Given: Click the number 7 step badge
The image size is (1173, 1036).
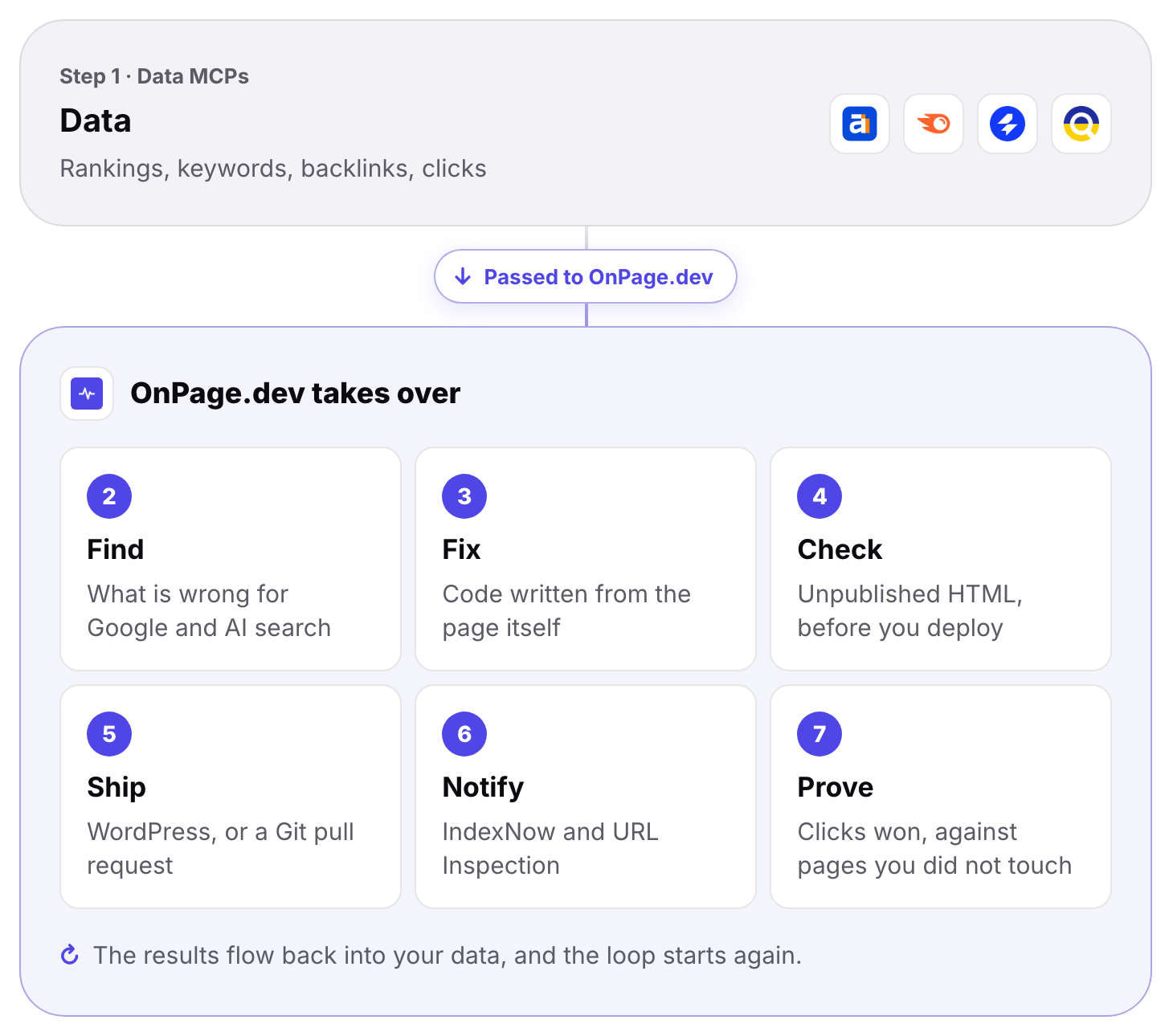Looking at the screenshot, I should pyautogui.click(x=819, y=734).
